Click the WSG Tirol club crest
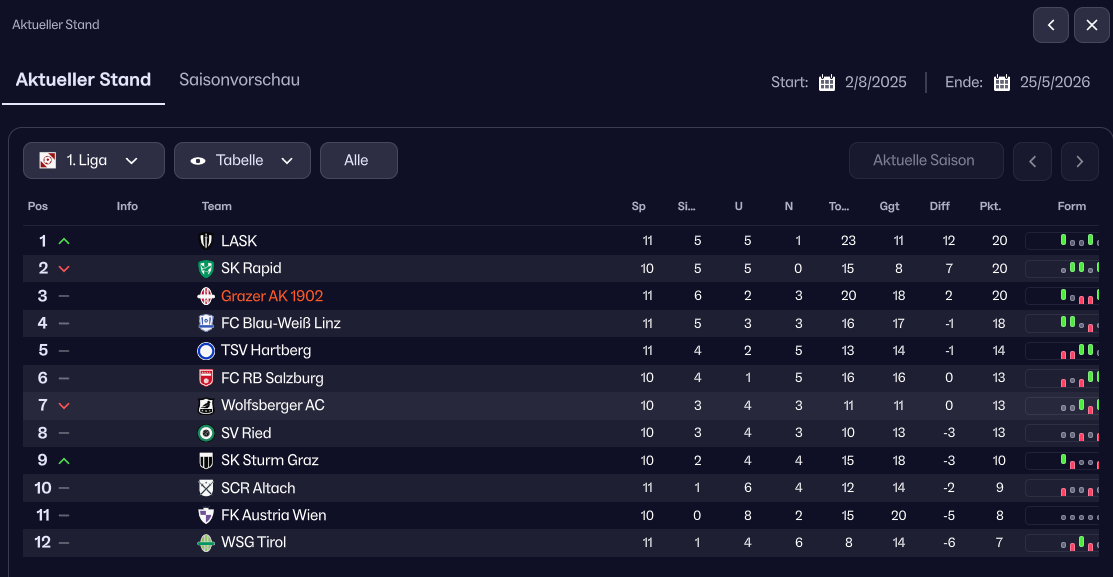 point(206,542)
